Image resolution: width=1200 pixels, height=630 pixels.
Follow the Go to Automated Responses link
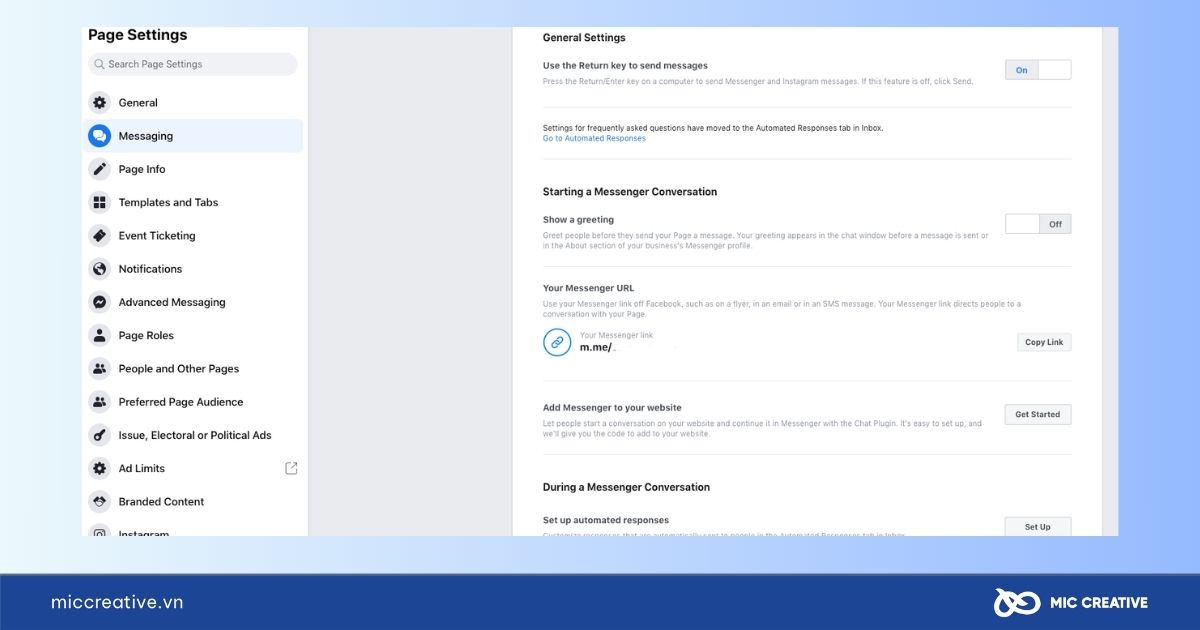pyautogui.click(x=594, y=138)
